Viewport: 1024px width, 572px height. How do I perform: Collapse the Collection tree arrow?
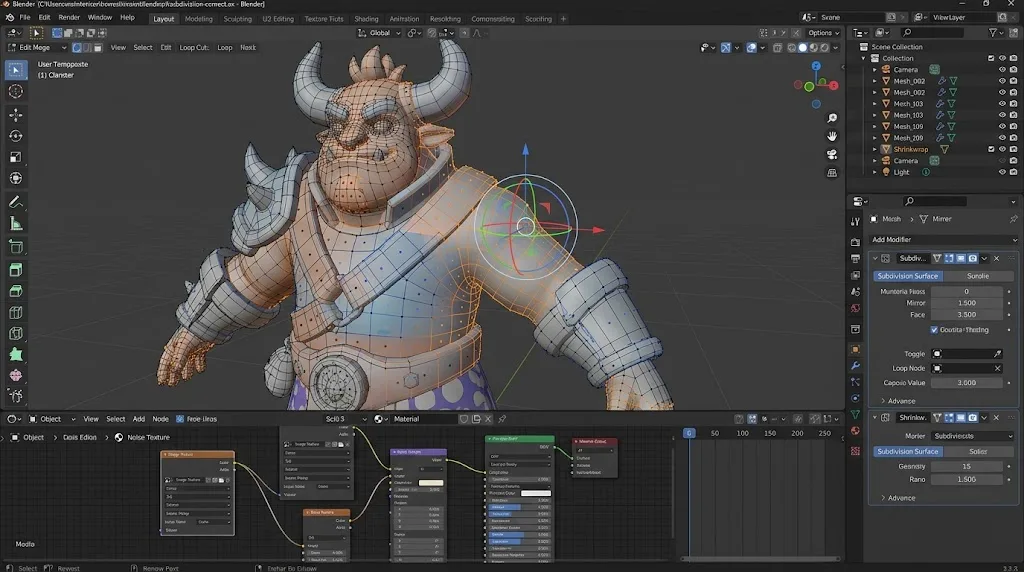(864, 58)
